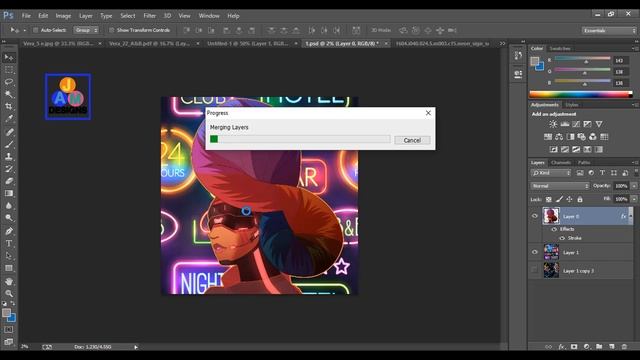
Task: Close the Progress dialog
Action: coord(428,113)
